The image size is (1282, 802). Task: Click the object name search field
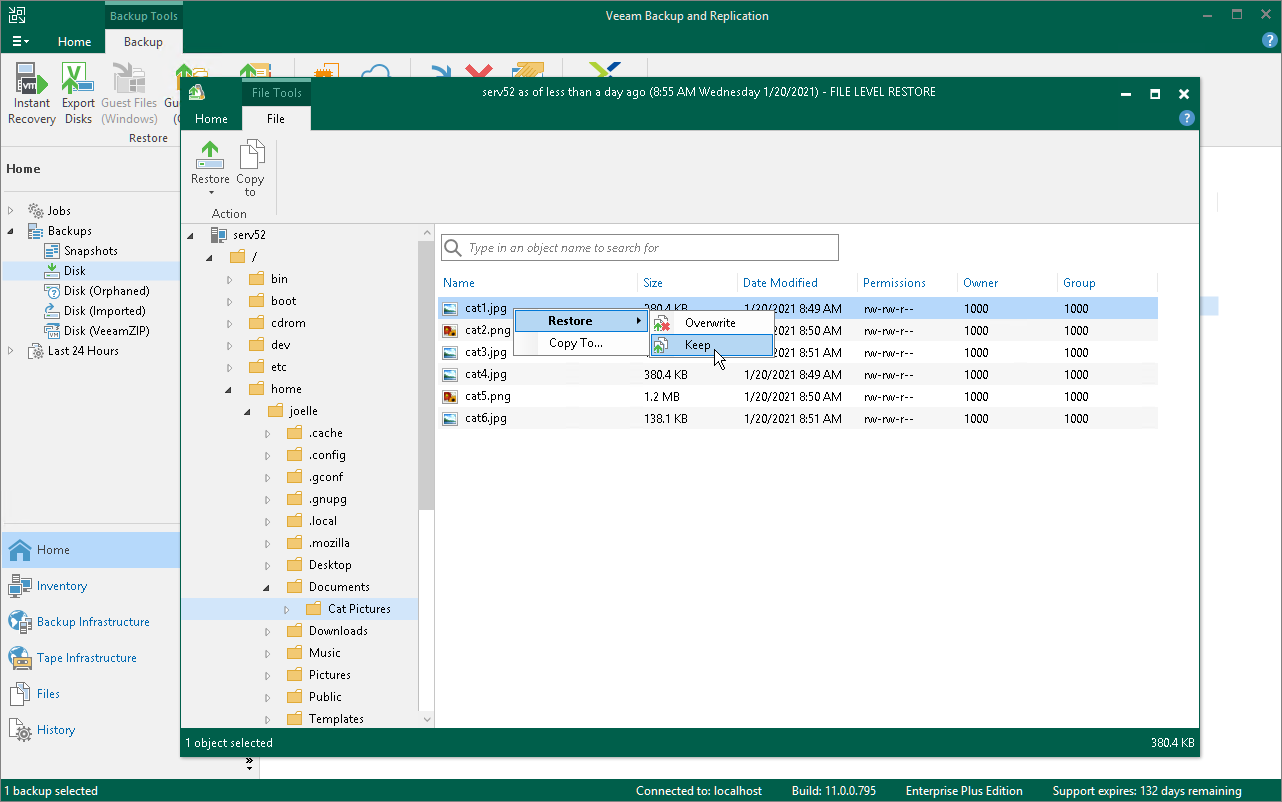coord(640,248)
